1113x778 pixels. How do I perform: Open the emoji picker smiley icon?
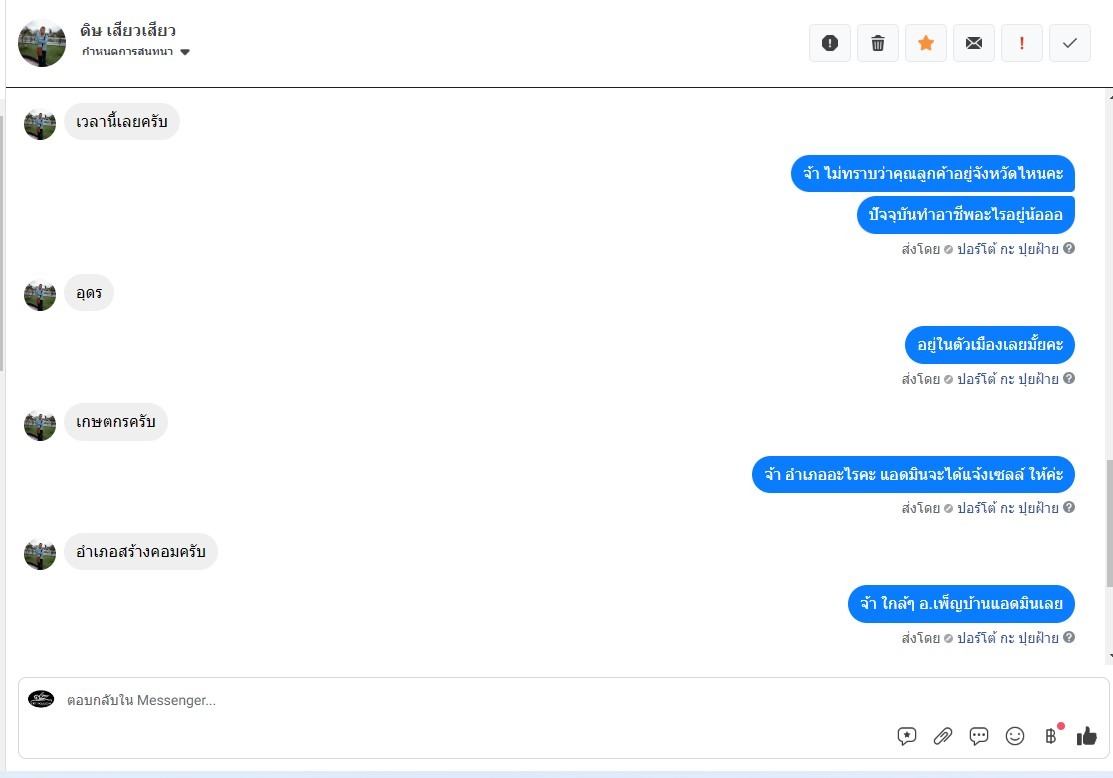1015,736
